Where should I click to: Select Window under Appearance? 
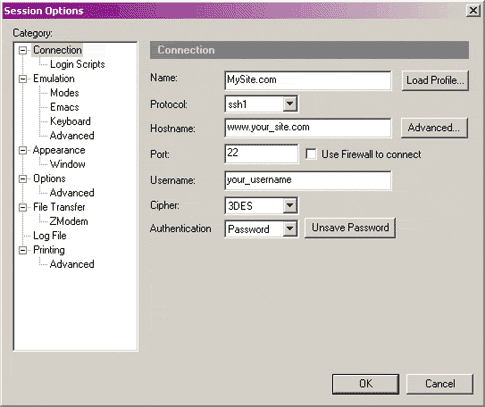(67, 164)
